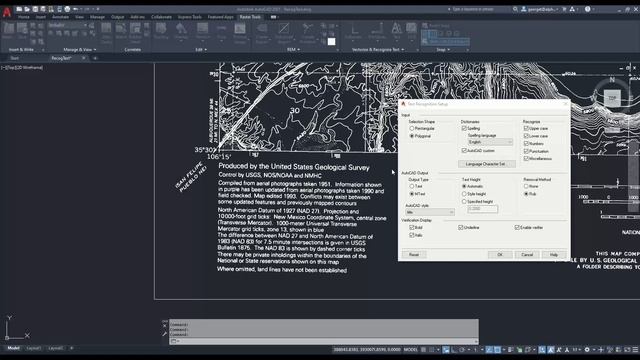Select Rub removal method radio

pyautogui.click(x=526, y=194)
